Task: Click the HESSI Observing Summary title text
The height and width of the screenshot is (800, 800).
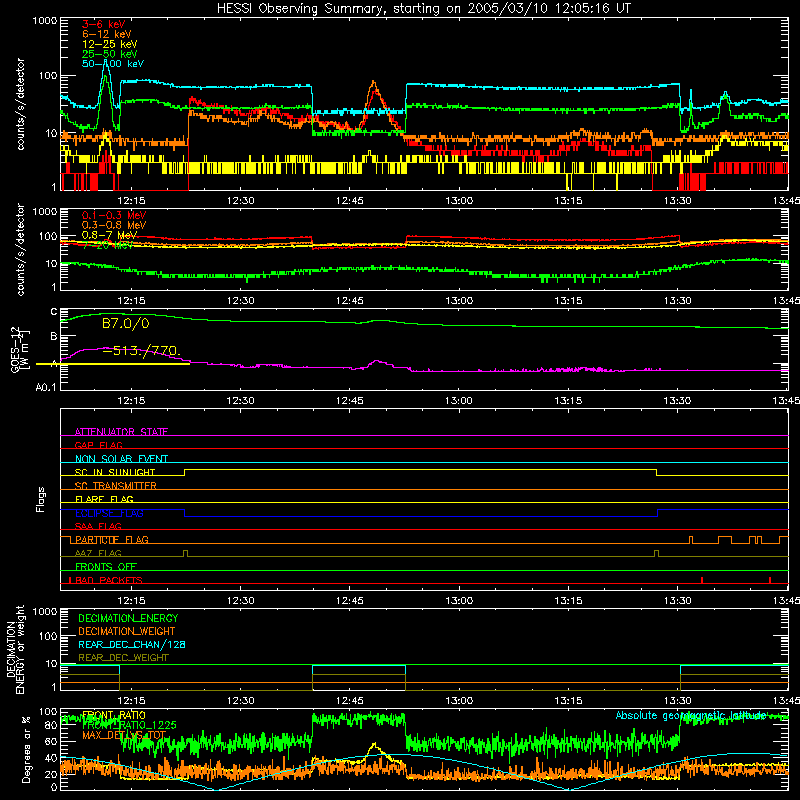Action: 423,9
